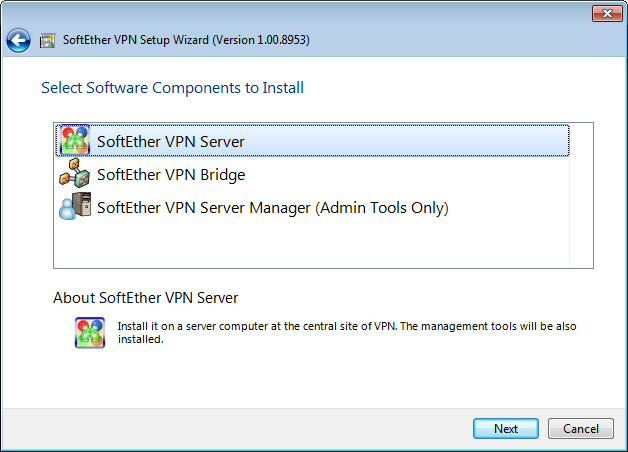
Task: Go back using the blue arrow button
Action: (18, 40)
